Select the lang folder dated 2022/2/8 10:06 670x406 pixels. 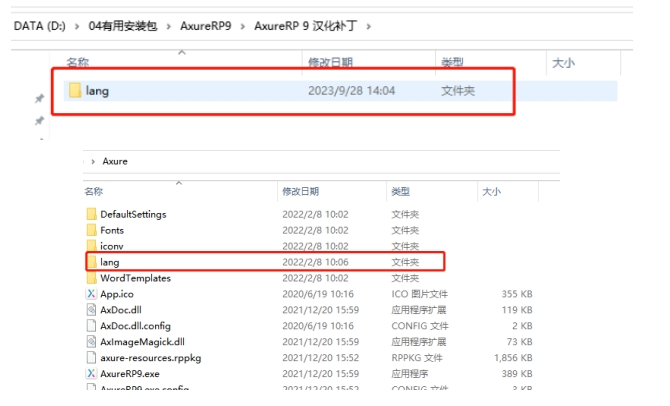point(109,262)
